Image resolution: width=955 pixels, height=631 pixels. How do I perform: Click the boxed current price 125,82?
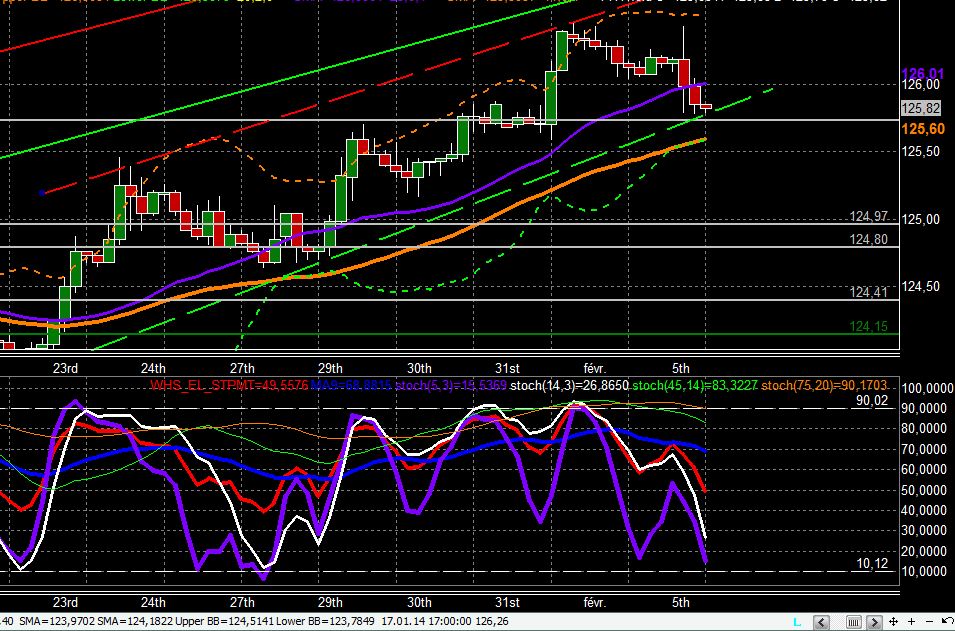pyautogui.click(x=921, y=108)
